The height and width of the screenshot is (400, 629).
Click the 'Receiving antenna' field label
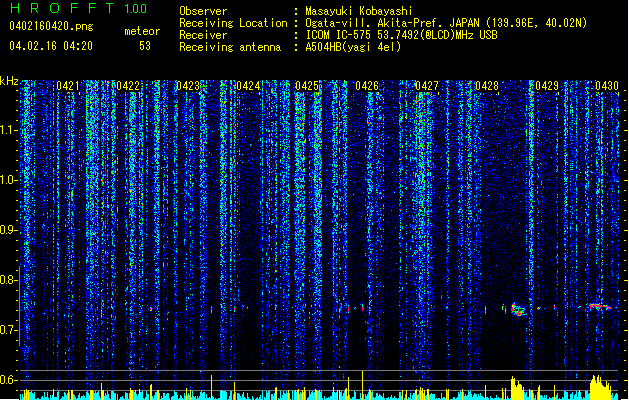click(230, 47)
